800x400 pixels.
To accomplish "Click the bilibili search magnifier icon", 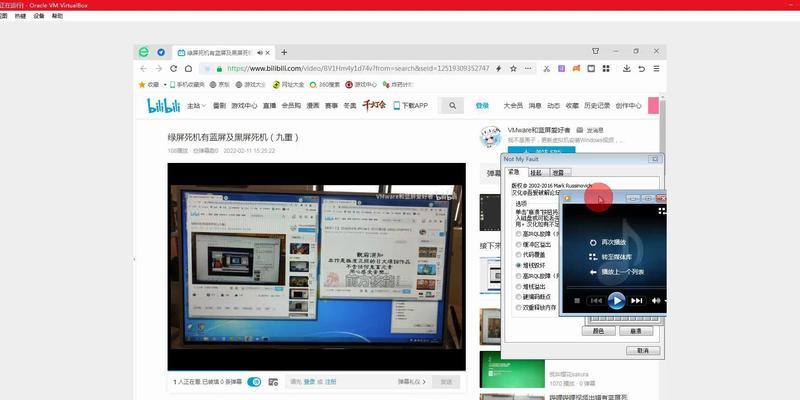I will [453, 106].
